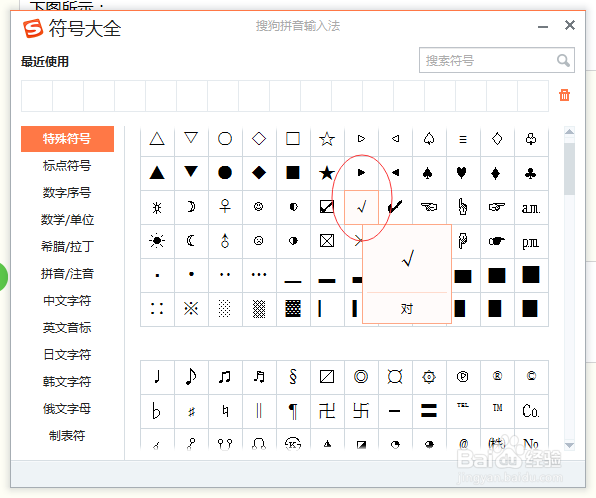Switch to 俄文字母 category
Screen dimensions: 596x498
[x=67, y=409]
